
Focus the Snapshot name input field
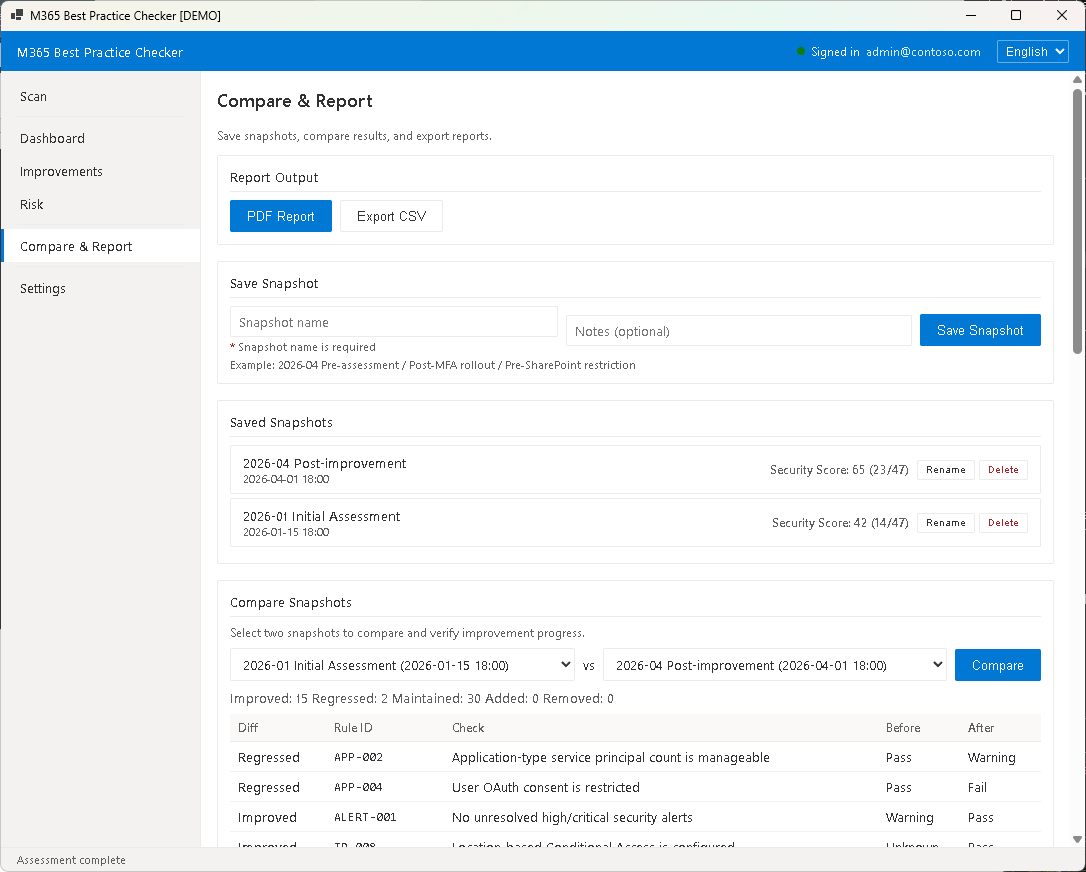393,322
